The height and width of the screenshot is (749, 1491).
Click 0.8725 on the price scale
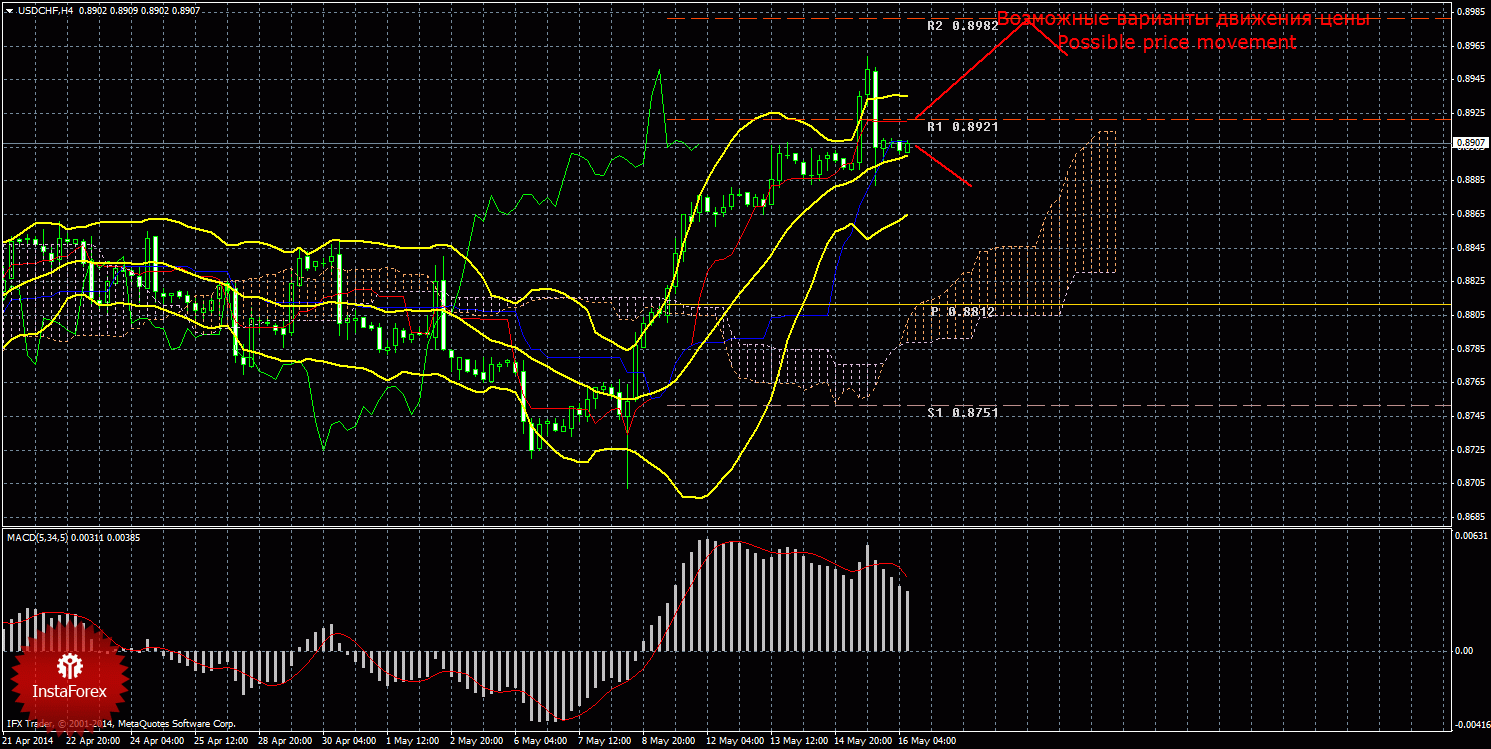click(1469, 450)
